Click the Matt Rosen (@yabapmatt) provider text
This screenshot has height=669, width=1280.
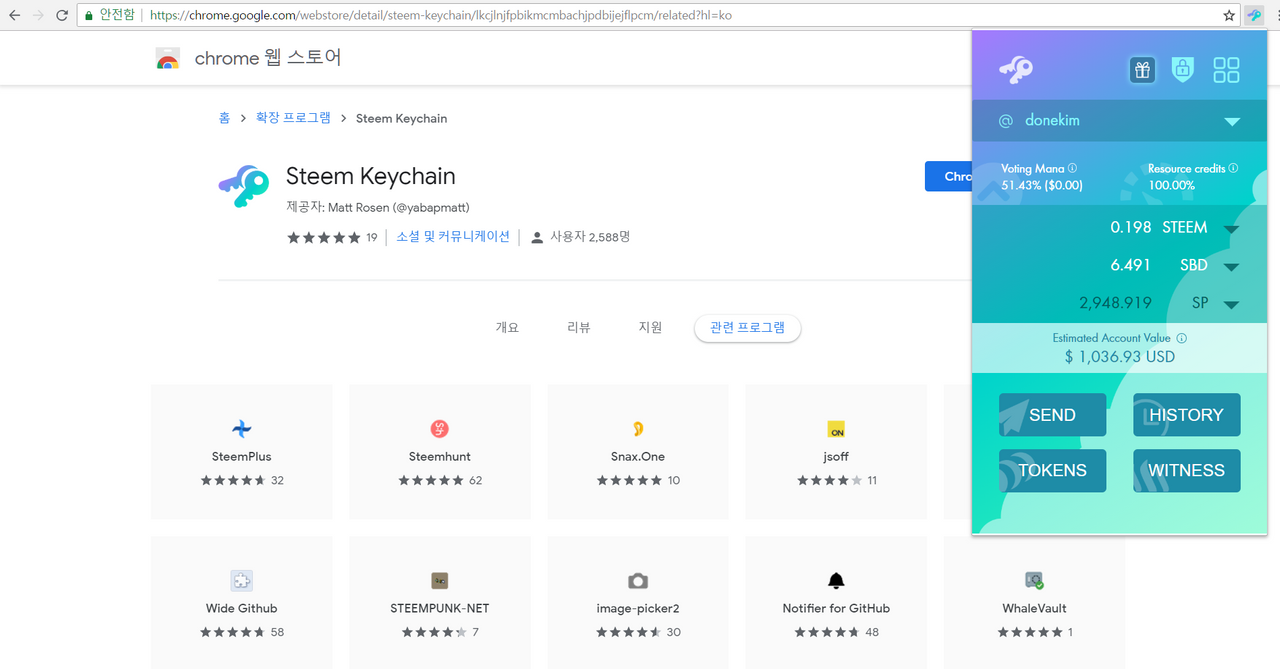[399, 208]
